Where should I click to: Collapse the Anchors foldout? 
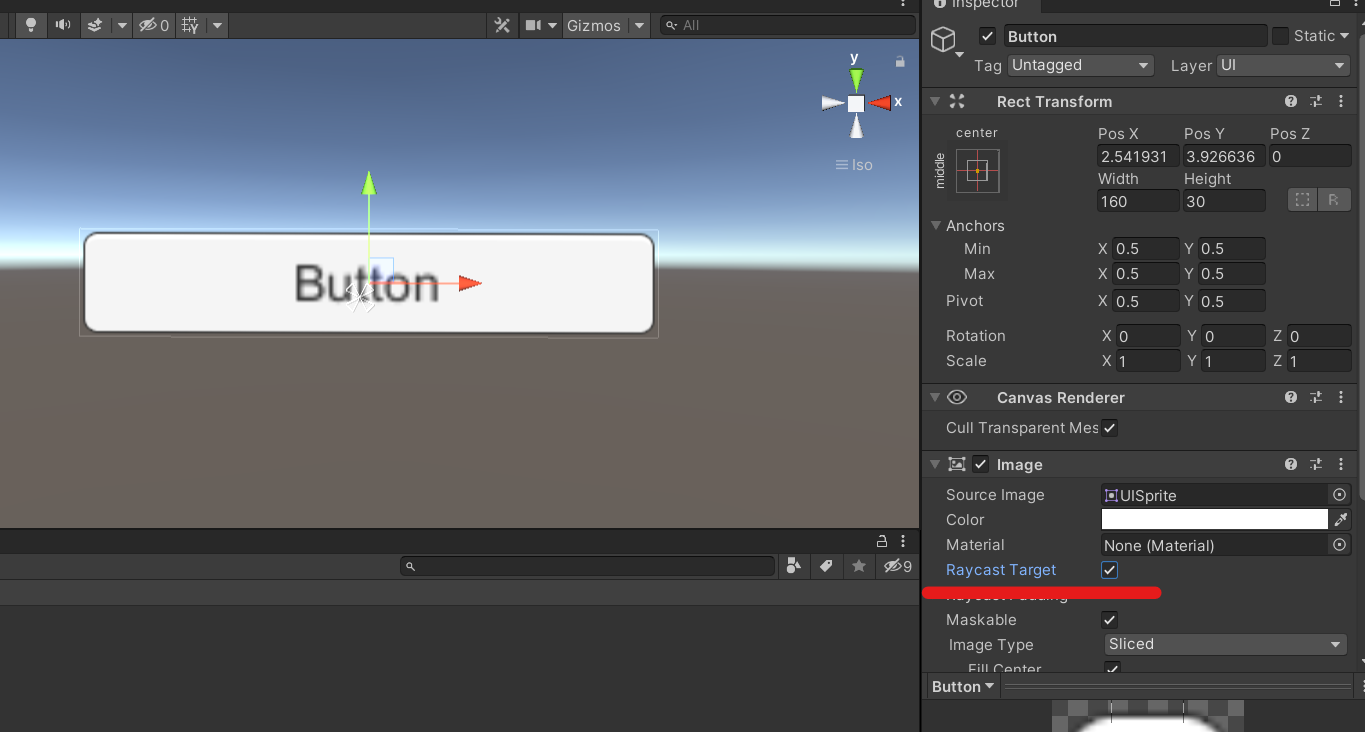[x=936, y=225]
